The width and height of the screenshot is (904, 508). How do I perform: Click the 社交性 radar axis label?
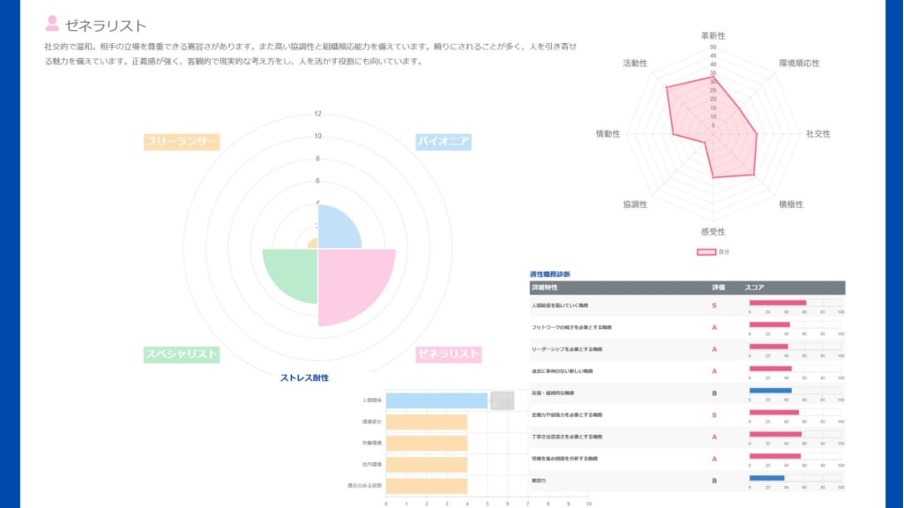[x=818, y=134]
